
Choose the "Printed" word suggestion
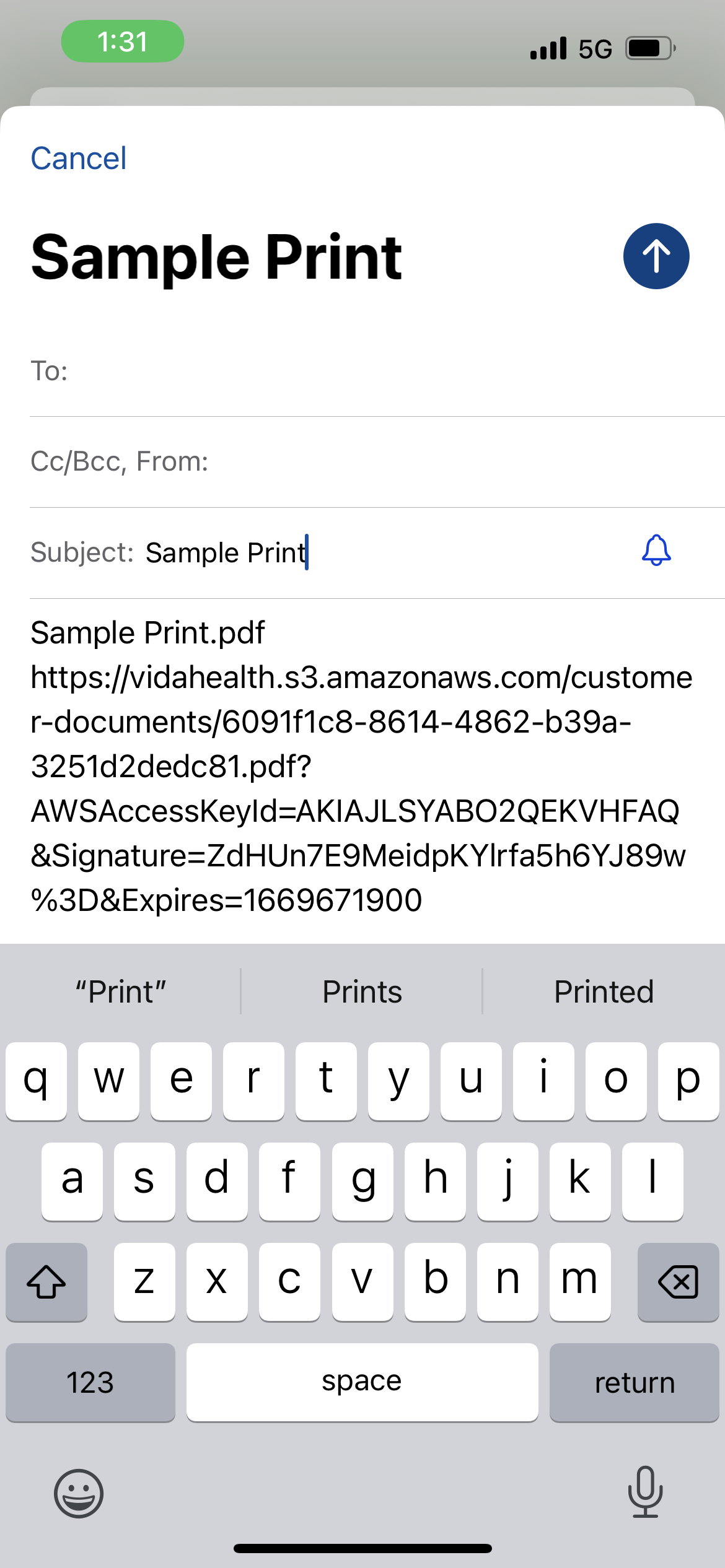tap(604, 992)
